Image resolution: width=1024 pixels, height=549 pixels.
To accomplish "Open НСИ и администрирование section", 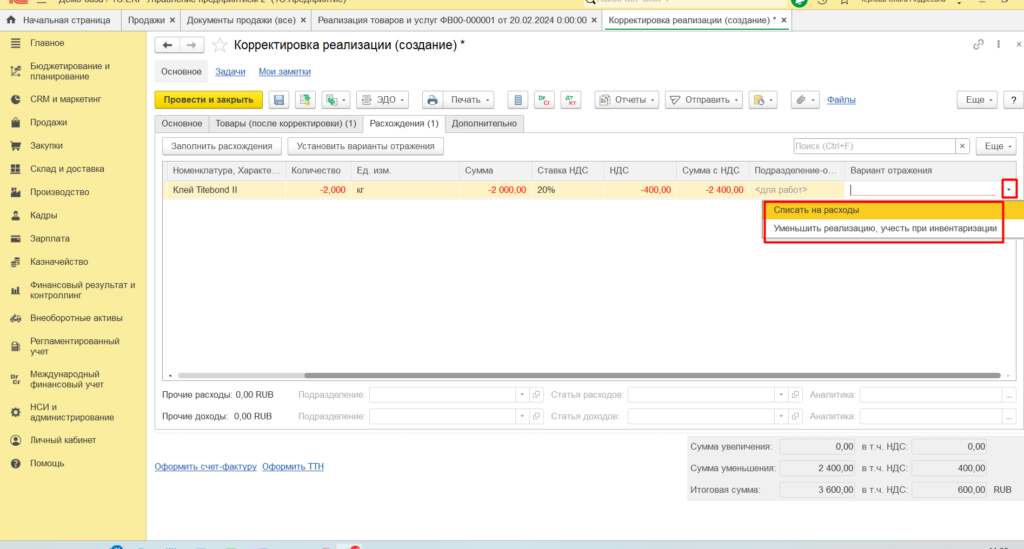I will point(73,412).
